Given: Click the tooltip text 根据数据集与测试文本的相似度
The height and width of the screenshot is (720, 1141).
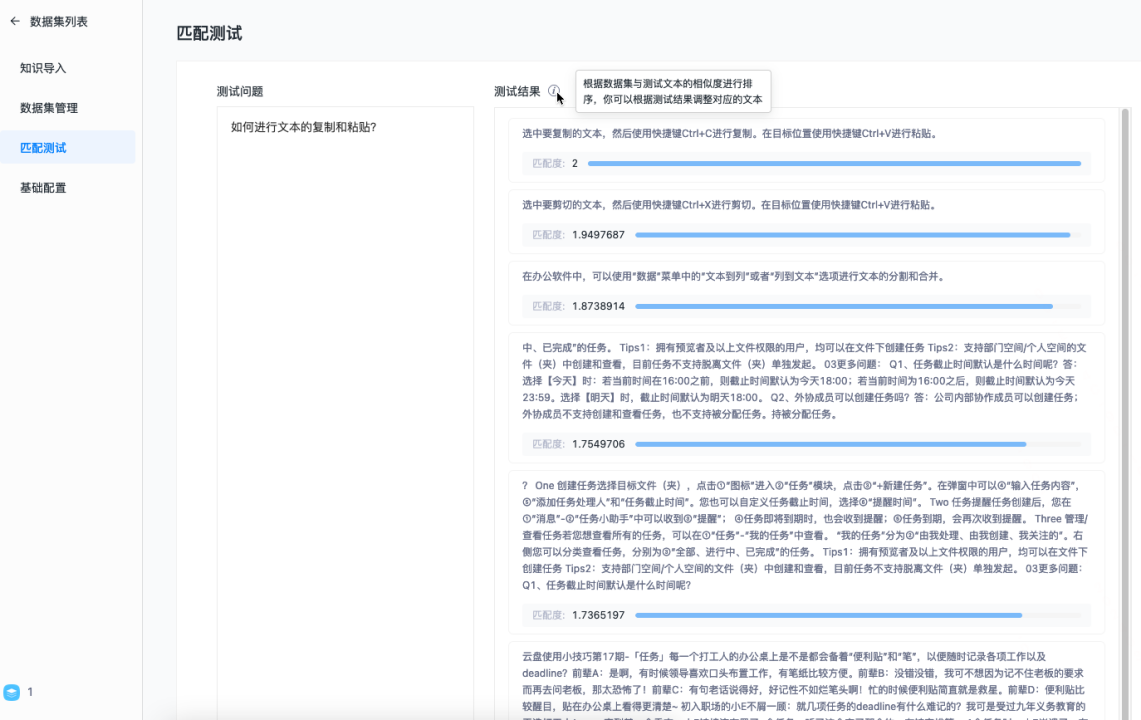Looking at the screenshot, I should [x=672, y=92].
